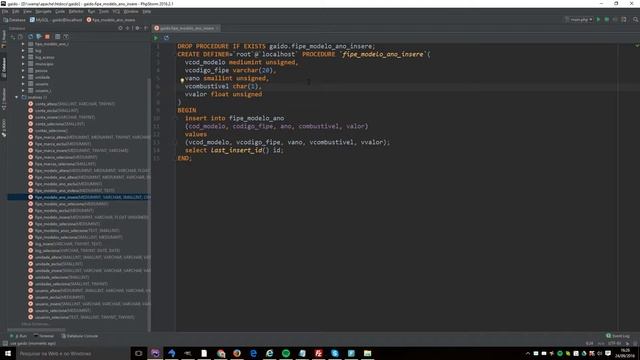Expand the log table node
The height and width of the screenshot is (360, 640).
(x=23, y=51)
